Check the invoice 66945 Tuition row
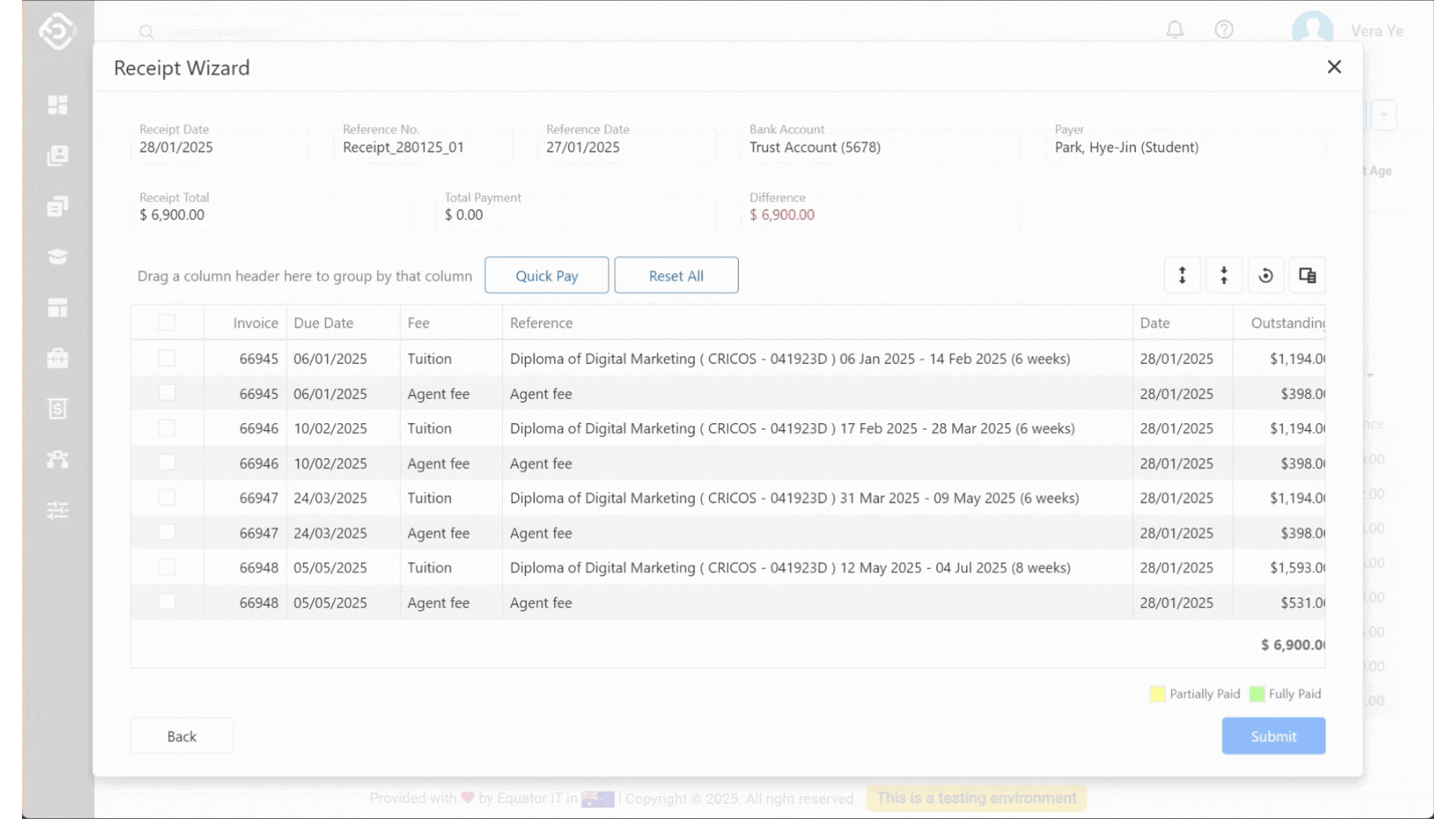Image resolution: width=1456 pixels, height=819 pixels. coord(167,358)
